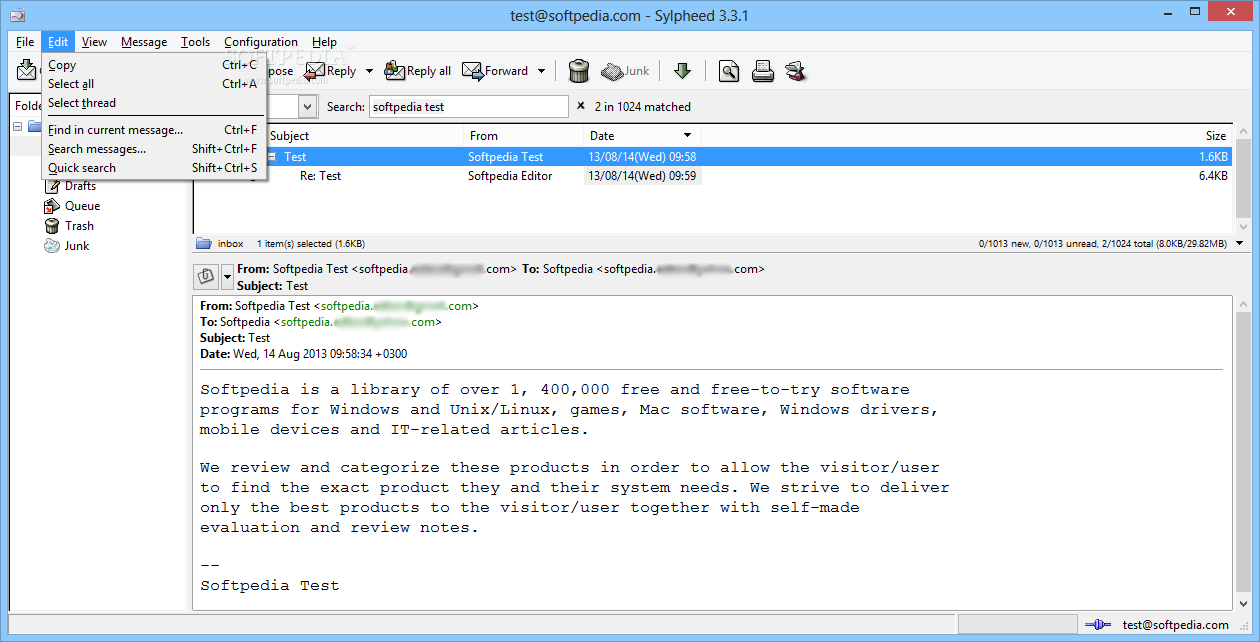Click the green down arrow Next icon
The width and height of the screenshot is (1260, 642).
(x=683, y=71)
